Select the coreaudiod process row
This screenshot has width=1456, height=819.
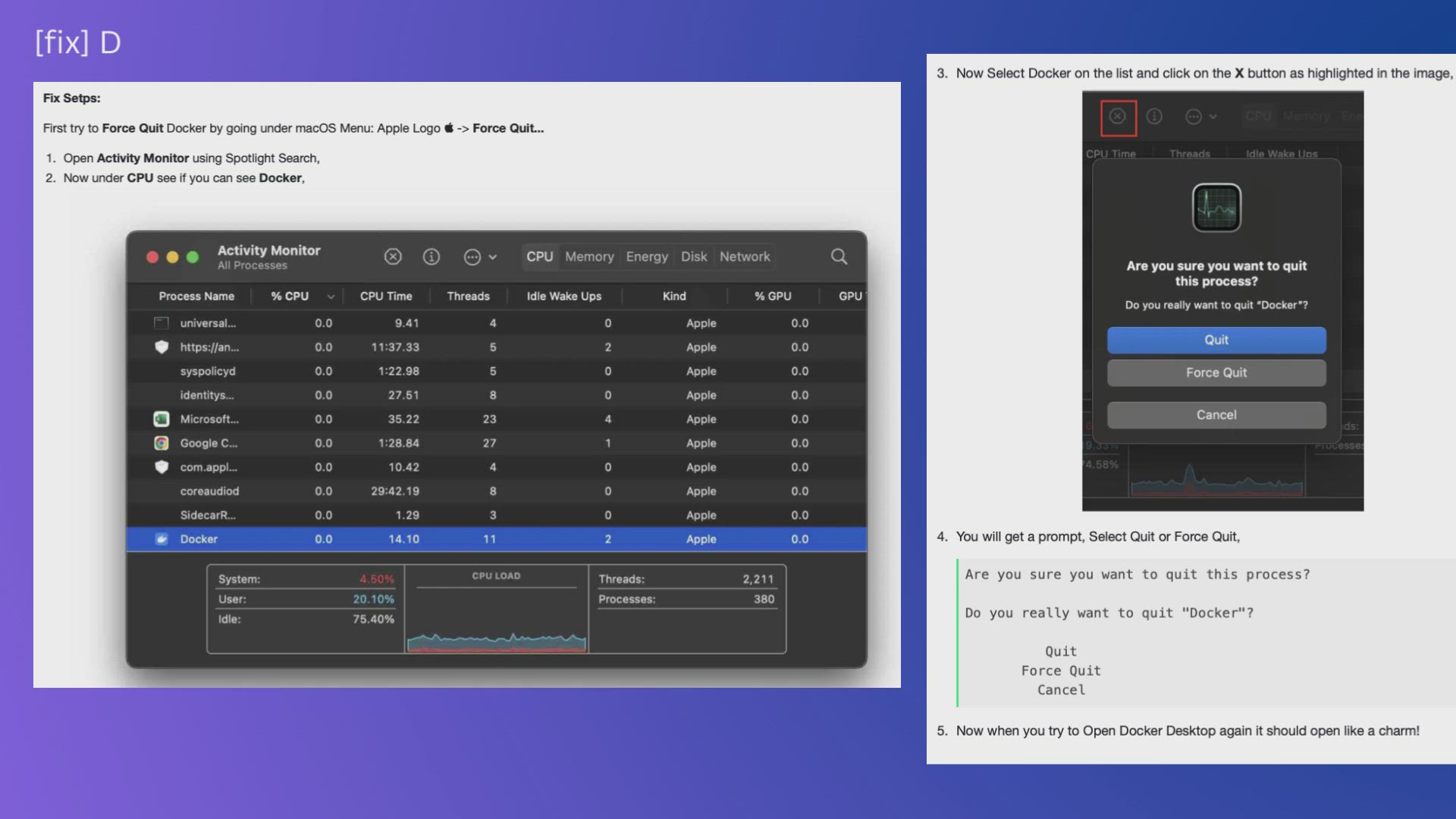[x=497, y=491]
